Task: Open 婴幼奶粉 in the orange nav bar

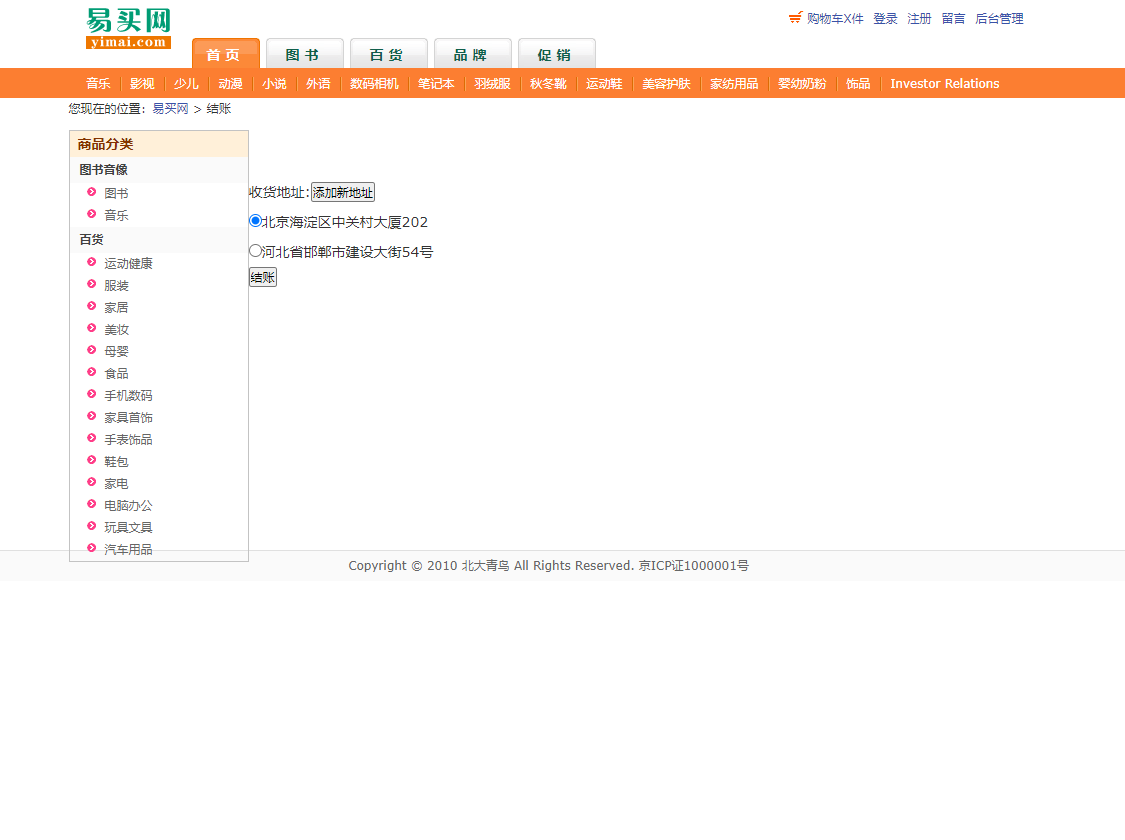Action: click(x=802, y=84)
